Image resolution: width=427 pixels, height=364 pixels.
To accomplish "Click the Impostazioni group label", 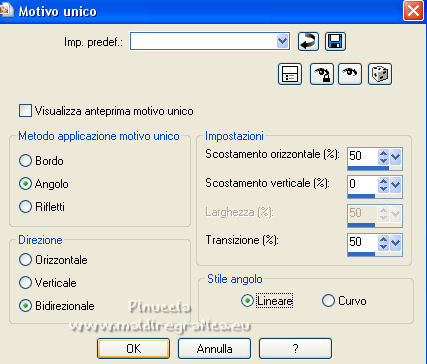I will 234,136.
